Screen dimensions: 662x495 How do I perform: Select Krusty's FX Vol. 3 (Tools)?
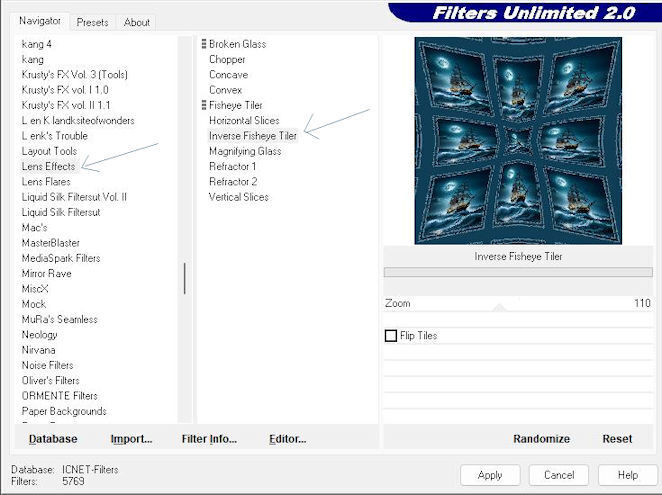point(75,75)
